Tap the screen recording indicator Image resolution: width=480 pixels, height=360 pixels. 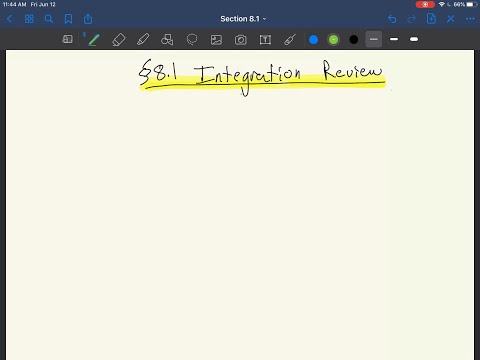click(x=425, y=5)
